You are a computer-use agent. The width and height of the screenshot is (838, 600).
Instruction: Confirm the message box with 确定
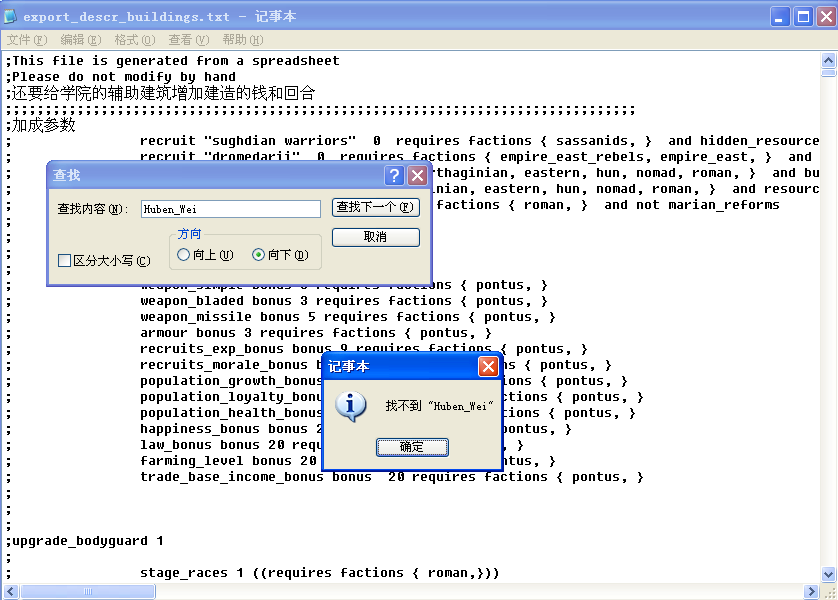pyautogui.click(x=412, y=447)
